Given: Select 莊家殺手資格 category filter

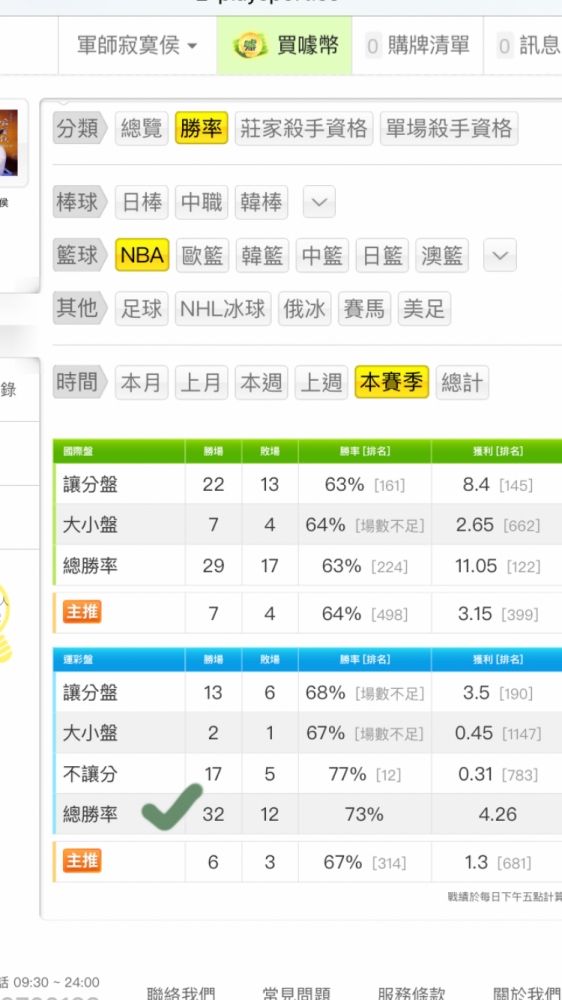Looking at the screenshot, I should (x=304, y=128).
